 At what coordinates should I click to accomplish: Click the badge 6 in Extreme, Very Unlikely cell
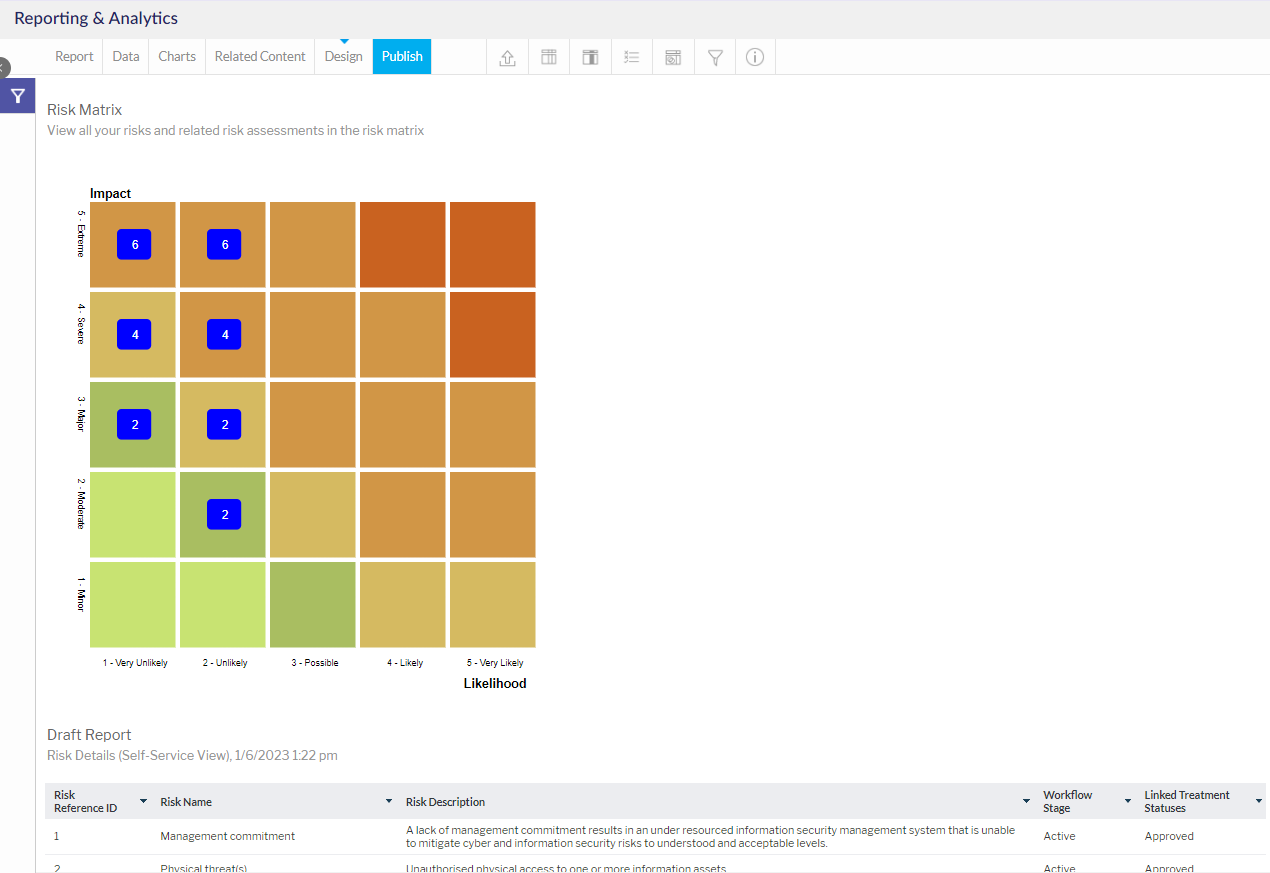click(134, 245)
